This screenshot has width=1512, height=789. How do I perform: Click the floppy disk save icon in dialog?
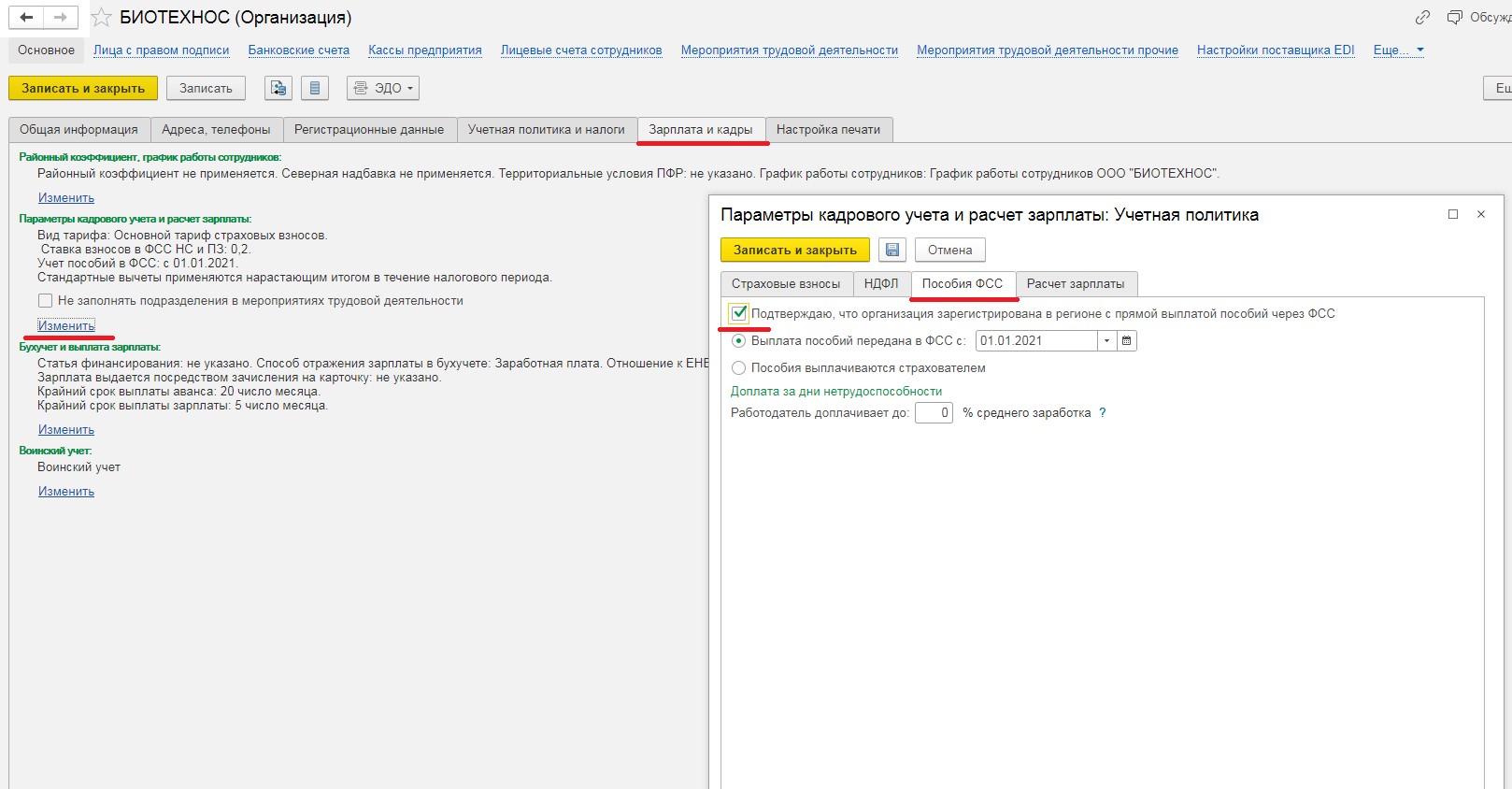892,250
